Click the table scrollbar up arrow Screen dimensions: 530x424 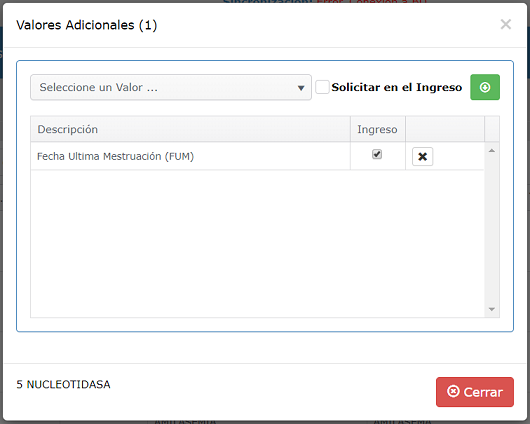[x=492, y=150]
